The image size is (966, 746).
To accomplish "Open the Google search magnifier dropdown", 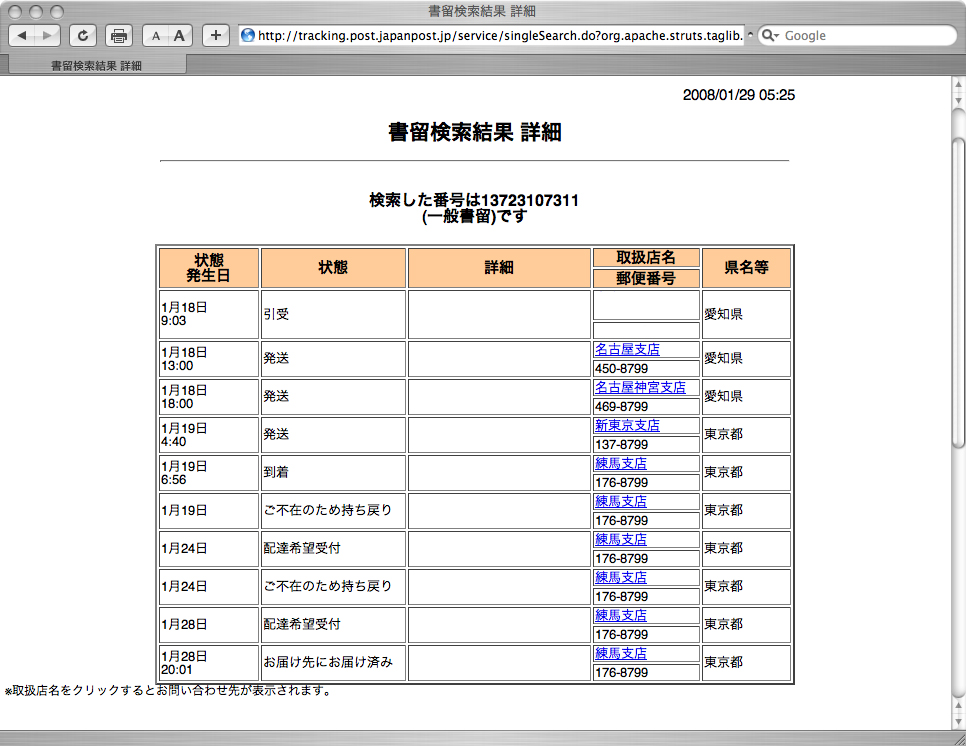I will [x=770, y=36].
